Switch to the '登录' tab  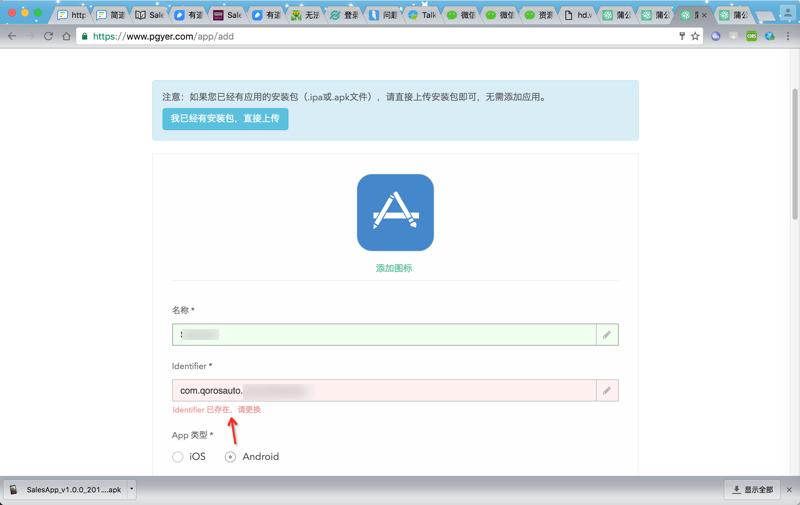[x=344, y=15]
